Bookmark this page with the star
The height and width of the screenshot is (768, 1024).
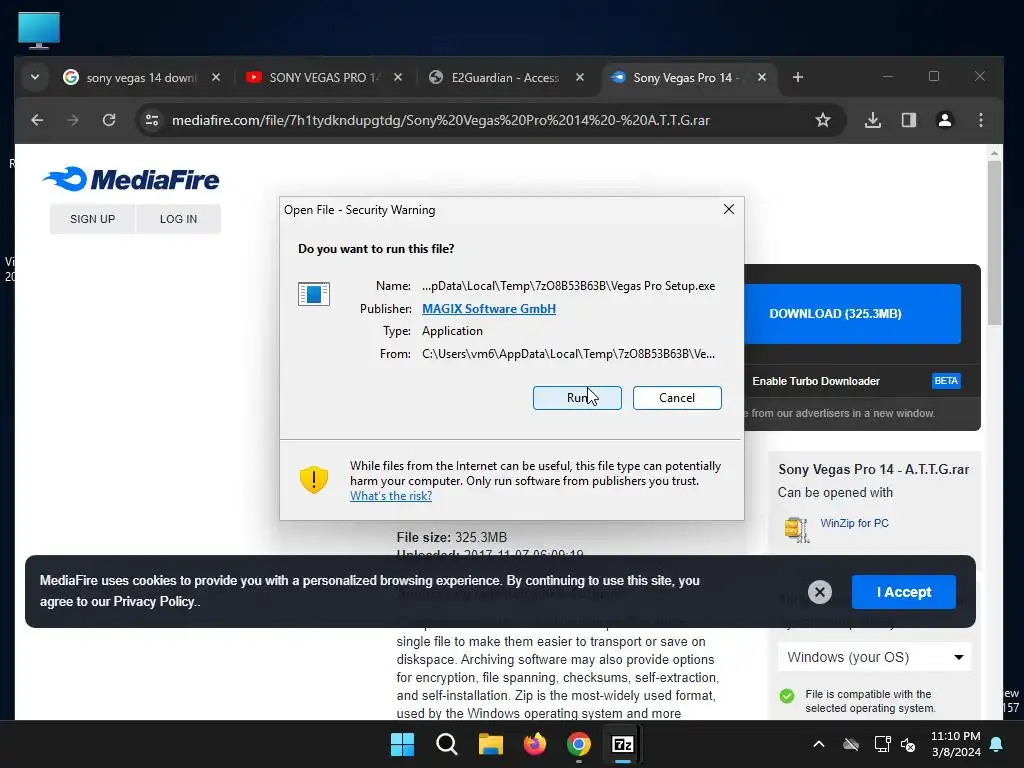[823, 120]
